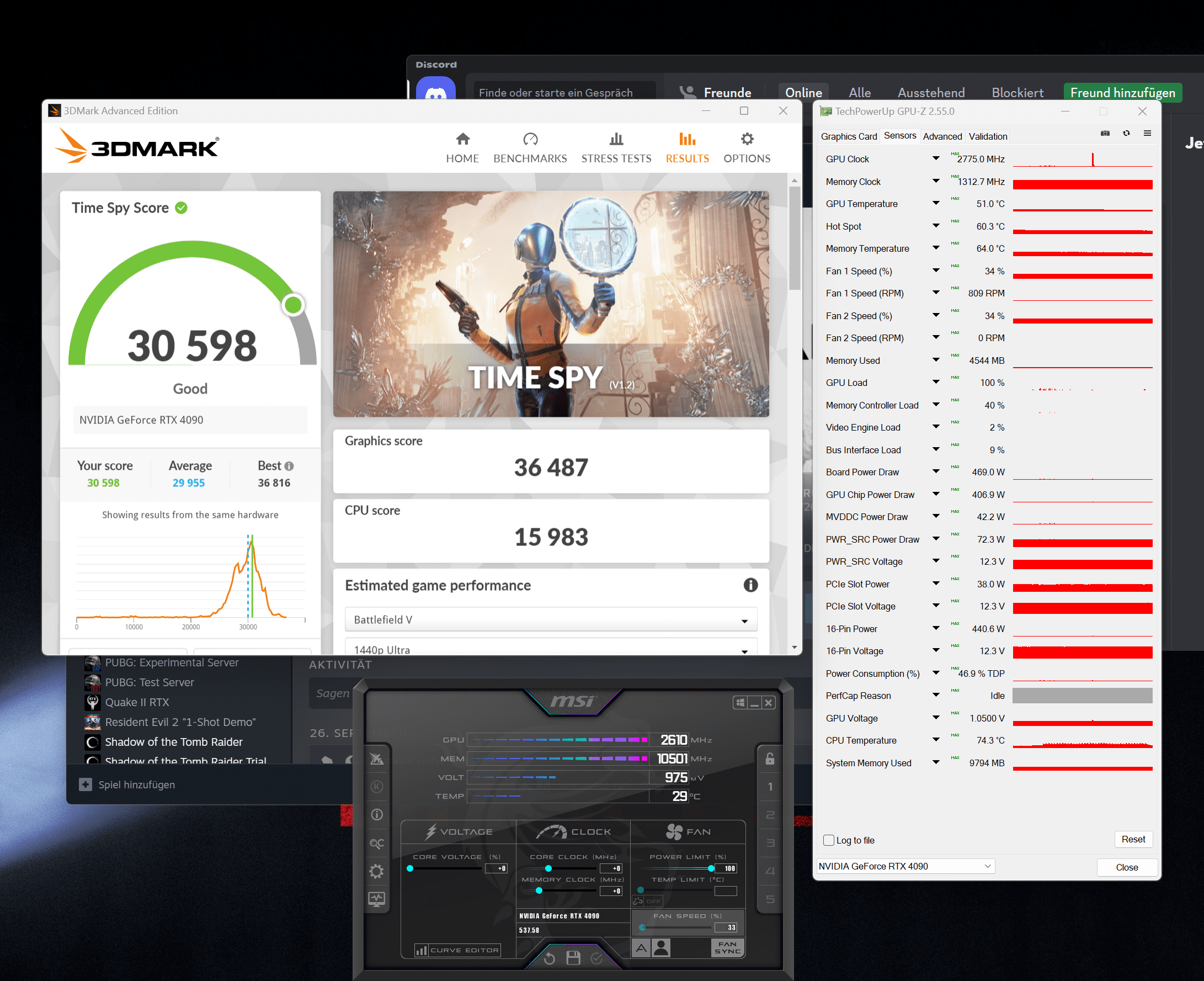Image resolution: width=1204 pixels, height=981 pixels.
Task: Select the Blockiert tab in Discord
Action: [1017, 92]
